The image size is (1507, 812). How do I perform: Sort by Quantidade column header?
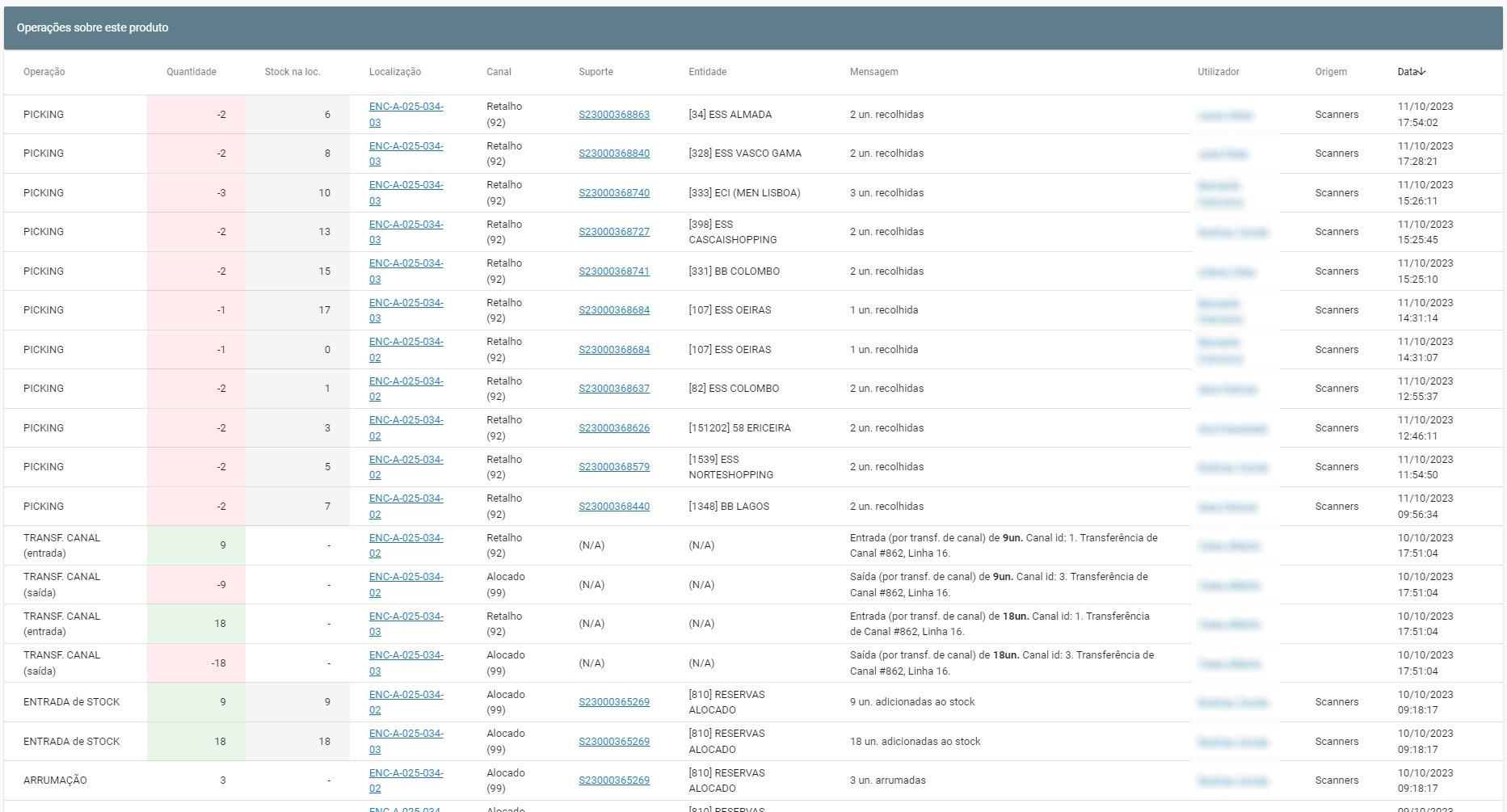click(x=192, y=72)
